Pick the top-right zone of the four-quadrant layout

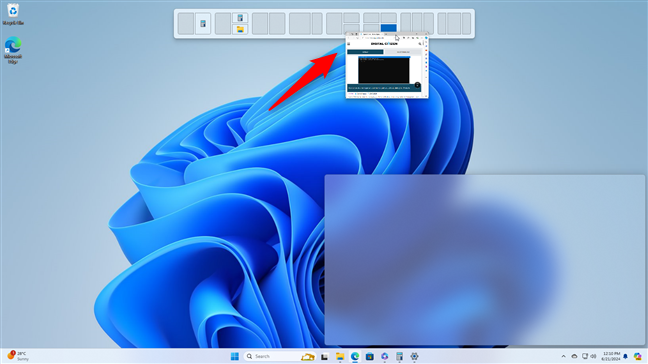click(x=388, y=18)
